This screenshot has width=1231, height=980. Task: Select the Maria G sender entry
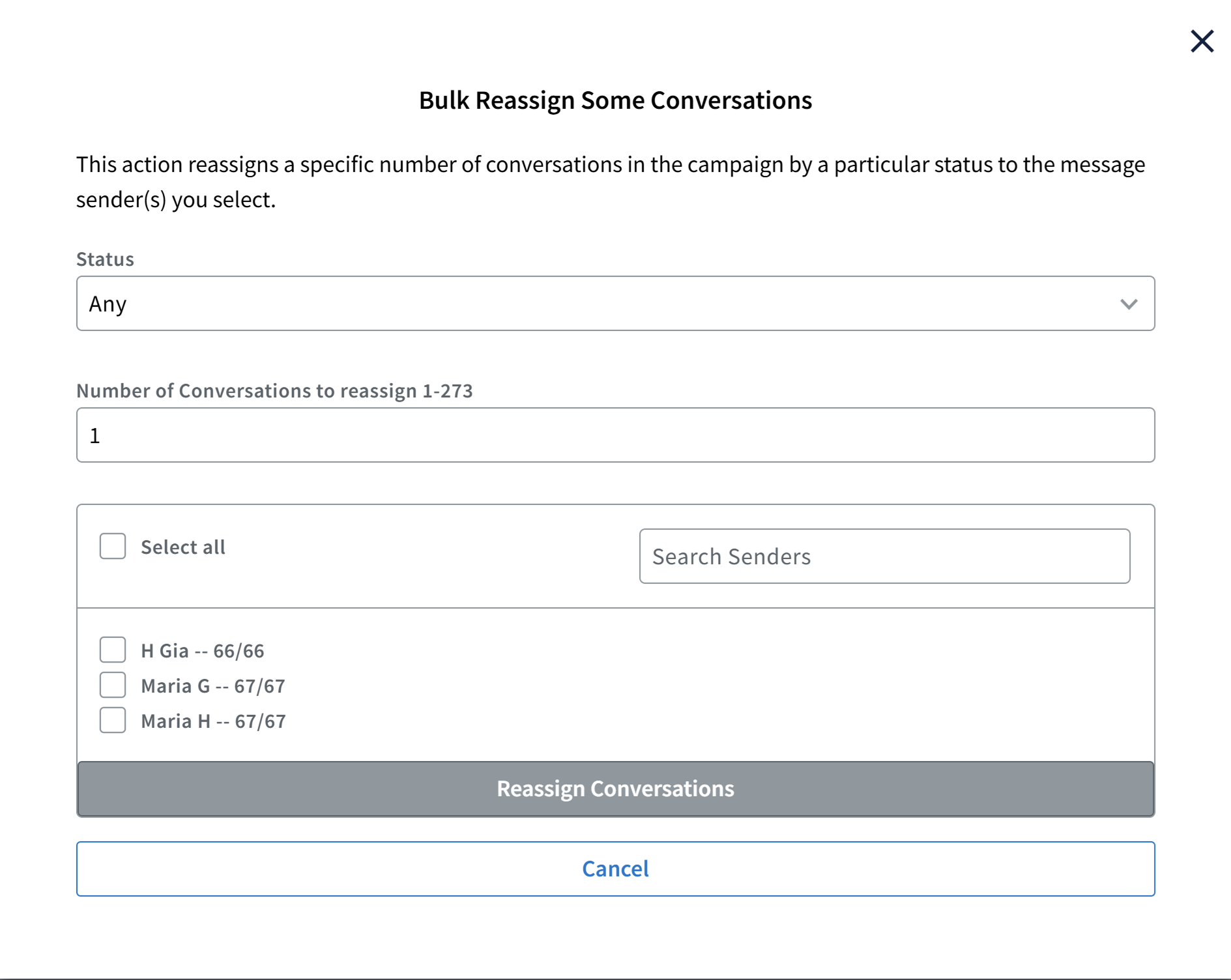[213, 685]
